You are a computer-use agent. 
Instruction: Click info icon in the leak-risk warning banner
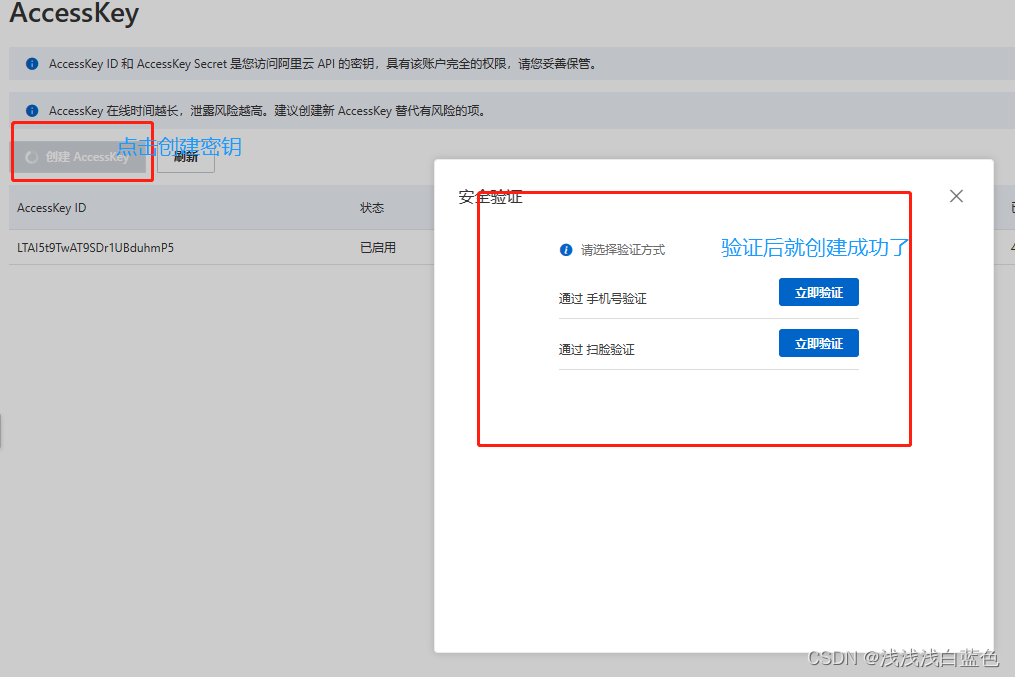[32, 111]
